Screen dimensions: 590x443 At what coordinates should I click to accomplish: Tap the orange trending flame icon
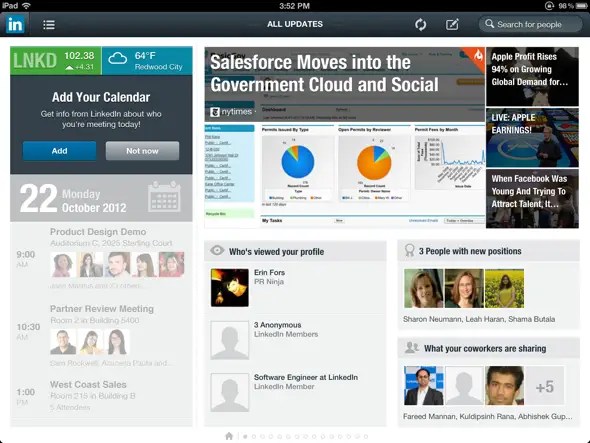coord(477,55)
